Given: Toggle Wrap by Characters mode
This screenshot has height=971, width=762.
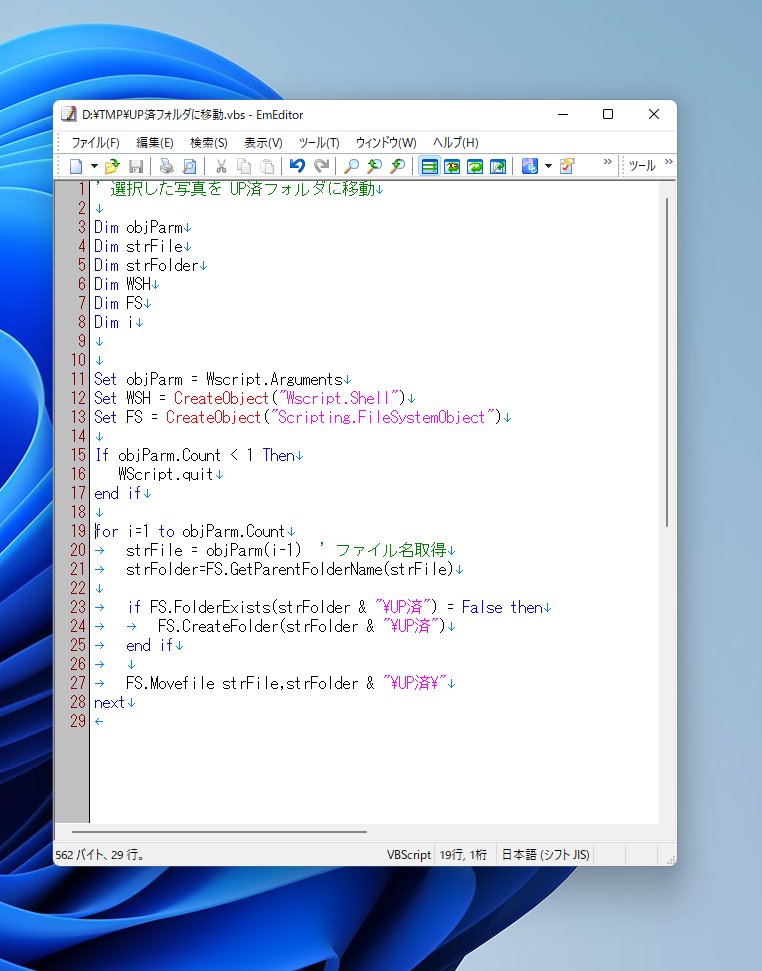Looking at the screenshot, I should pyautogui.click(x=452, y=166).
